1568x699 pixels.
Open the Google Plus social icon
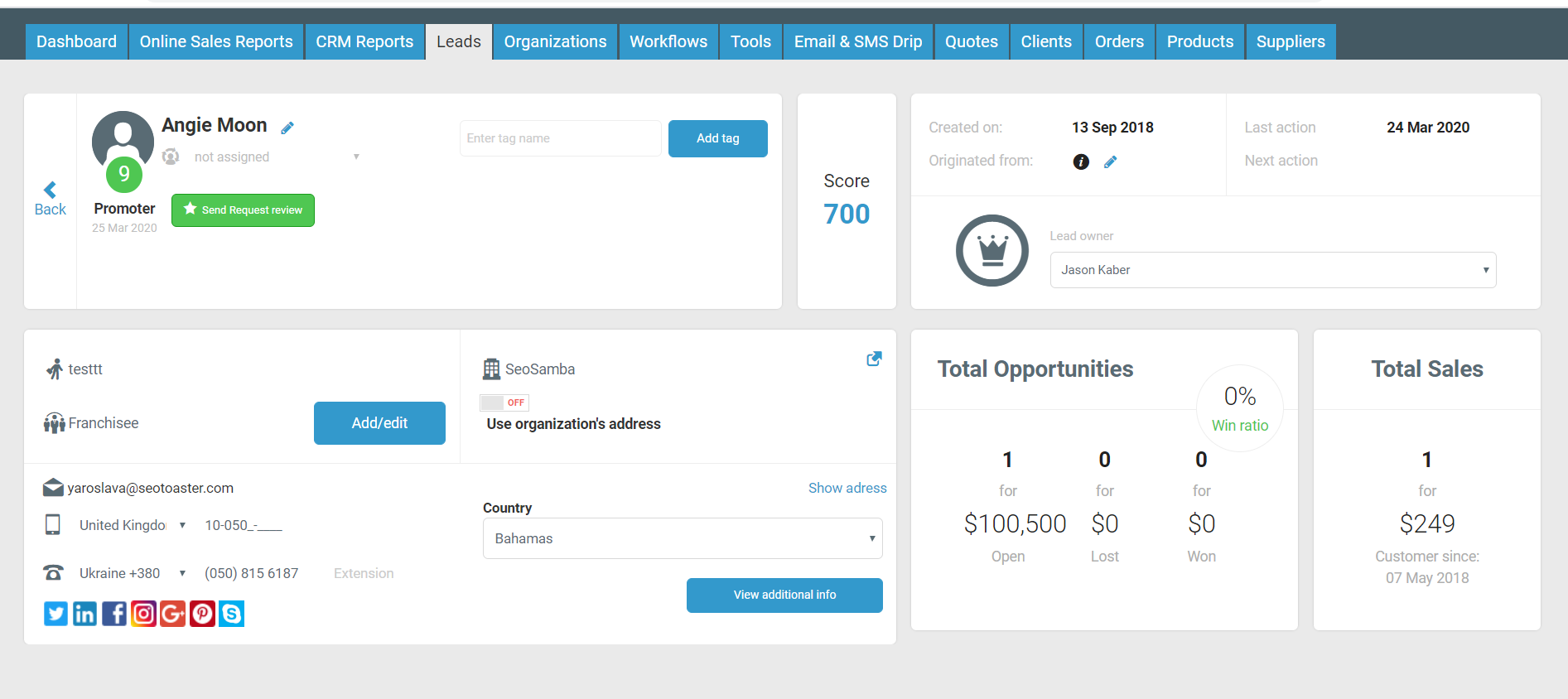tap(172, 614)
